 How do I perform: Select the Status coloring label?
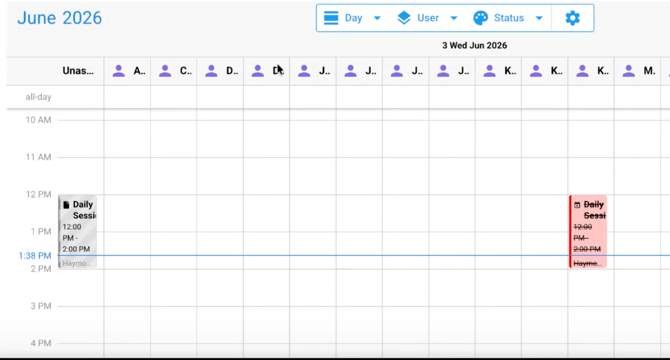click(509, 18)
